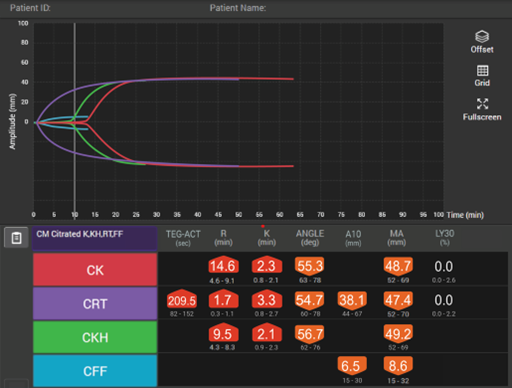
Task: Click the TEG-ACT column header
Action: 183,238
